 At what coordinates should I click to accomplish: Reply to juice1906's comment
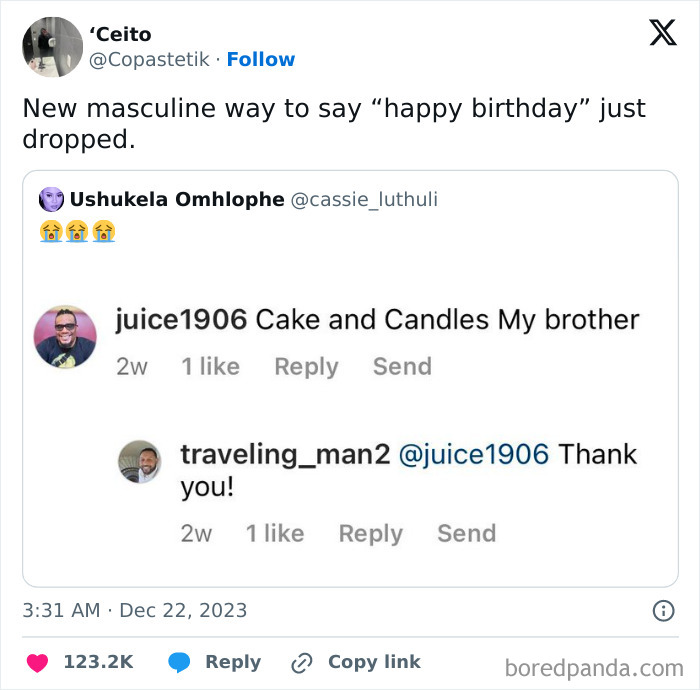coord(306,367)
